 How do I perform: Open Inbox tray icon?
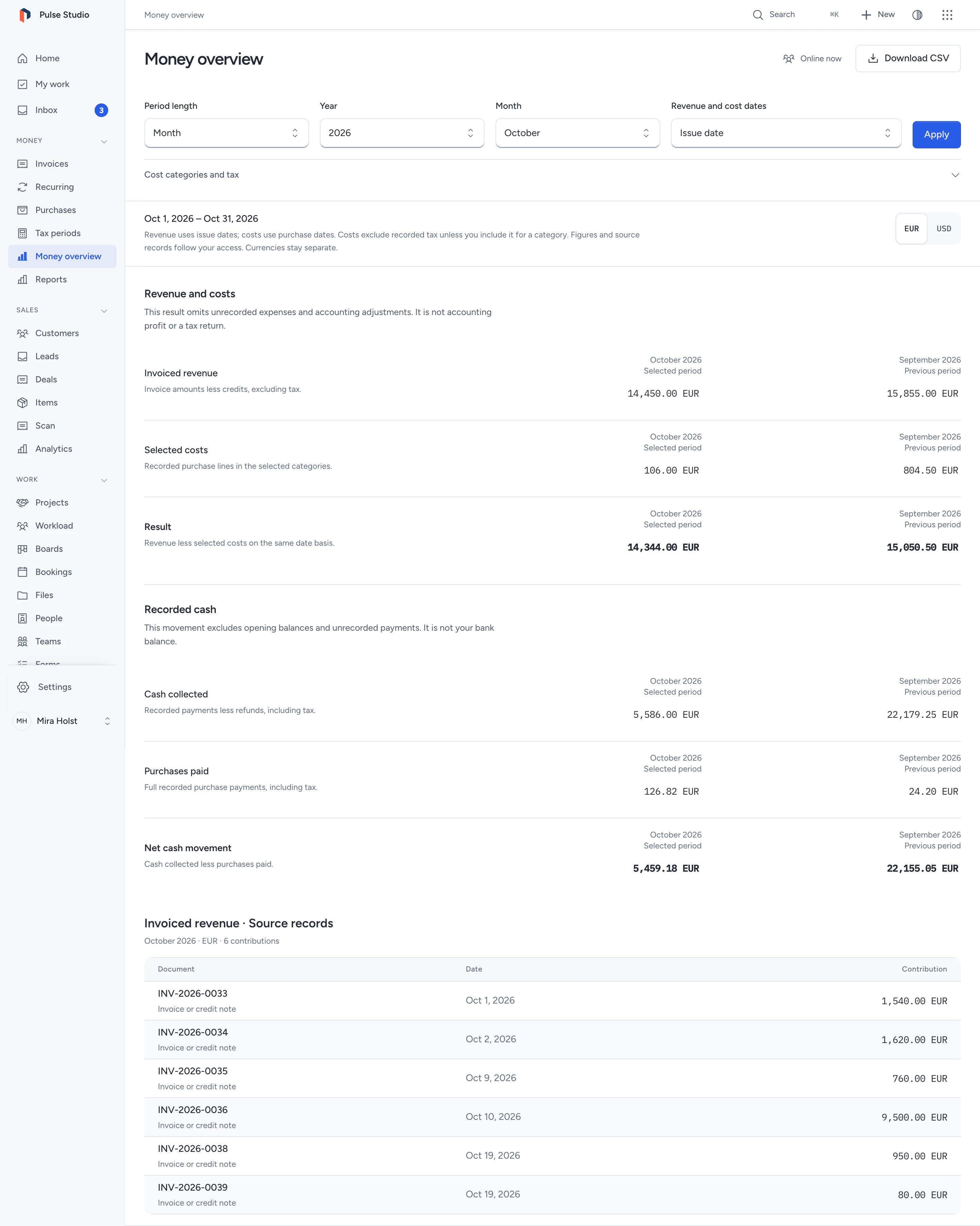23,110
